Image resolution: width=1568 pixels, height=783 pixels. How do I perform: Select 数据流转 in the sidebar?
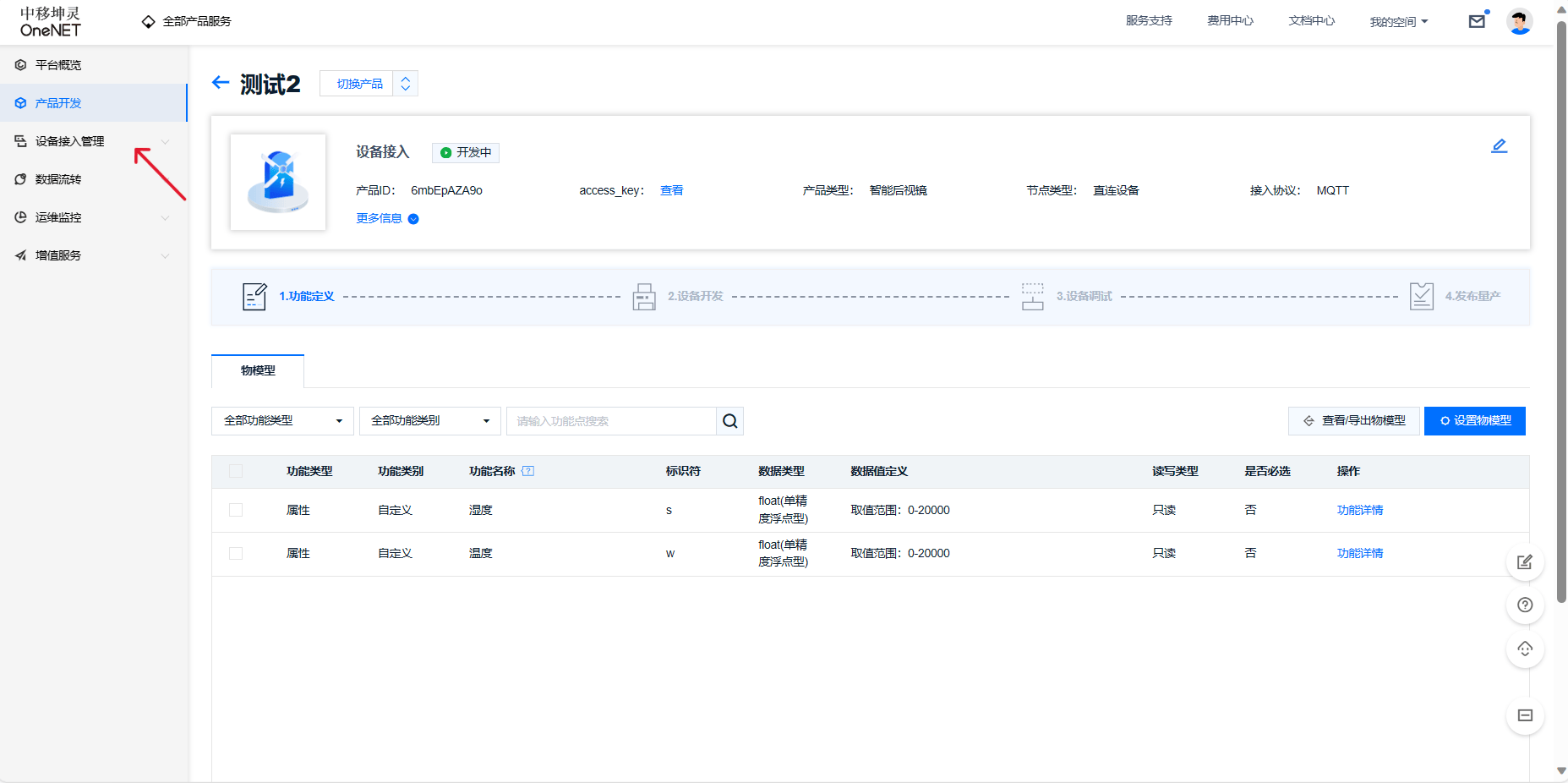click(57, 178)
